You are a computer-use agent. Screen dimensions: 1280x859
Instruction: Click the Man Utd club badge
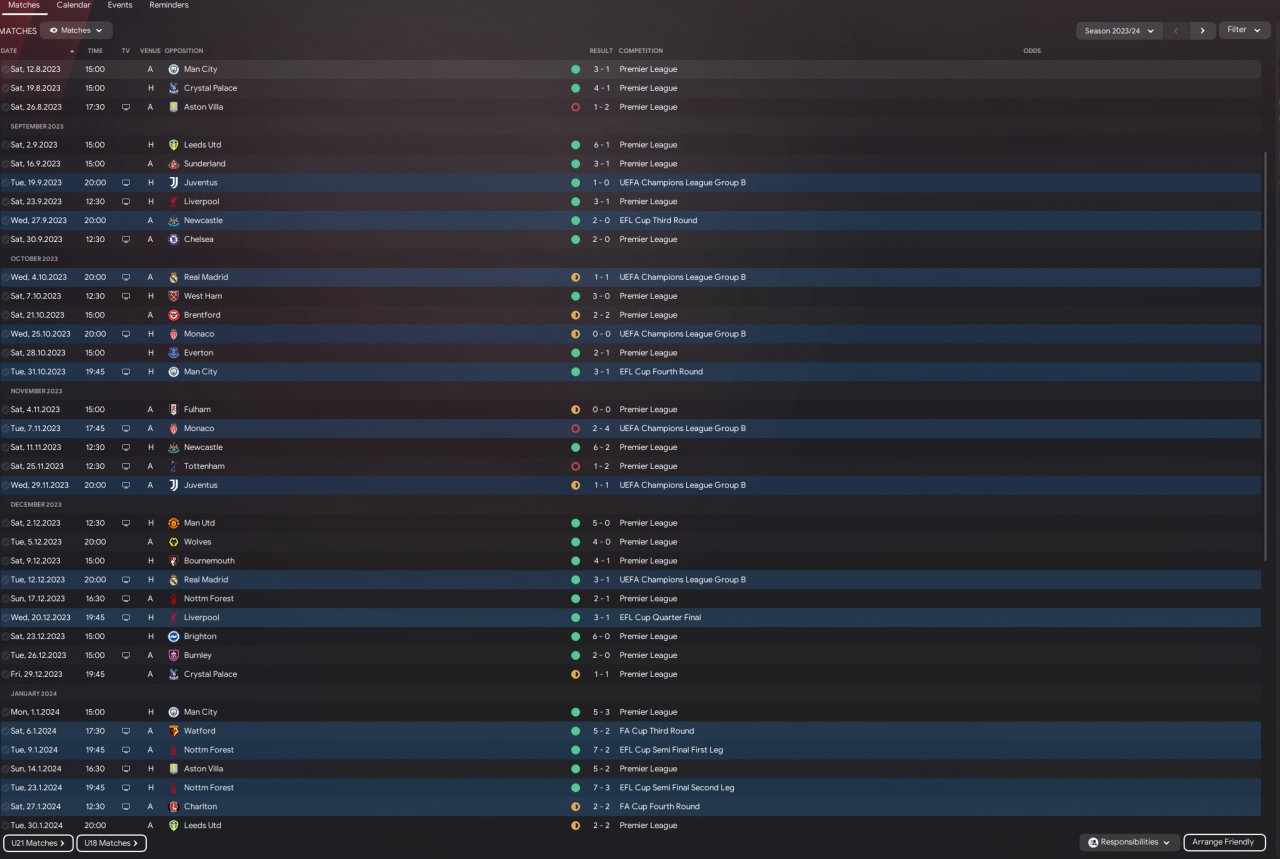click(x=173, y=523)
